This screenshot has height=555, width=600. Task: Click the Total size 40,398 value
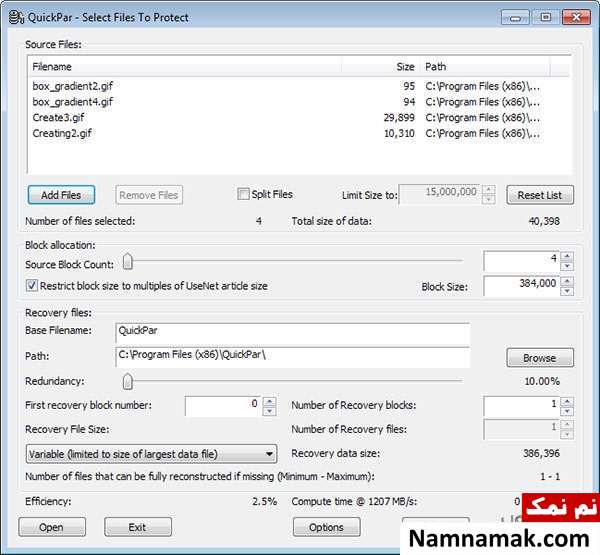[x=544, y=221]
